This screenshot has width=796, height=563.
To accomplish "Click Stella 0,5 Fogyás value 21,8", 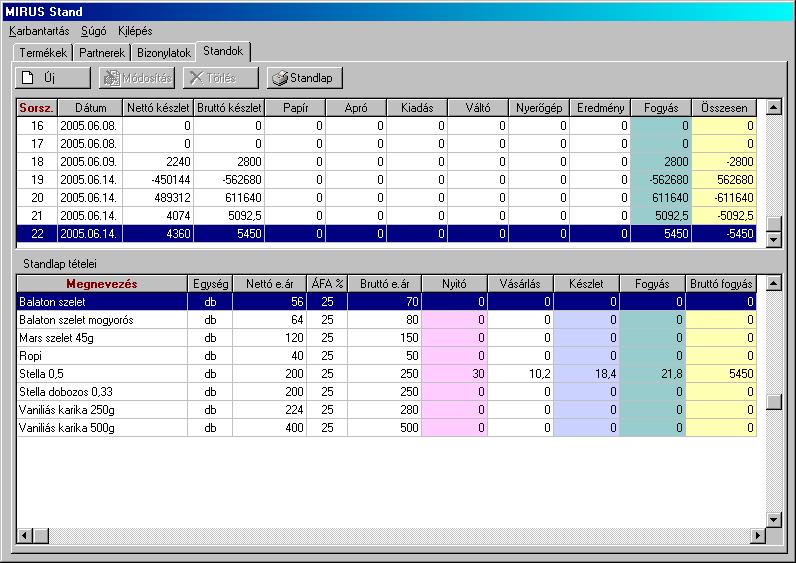I will [652, 374].
